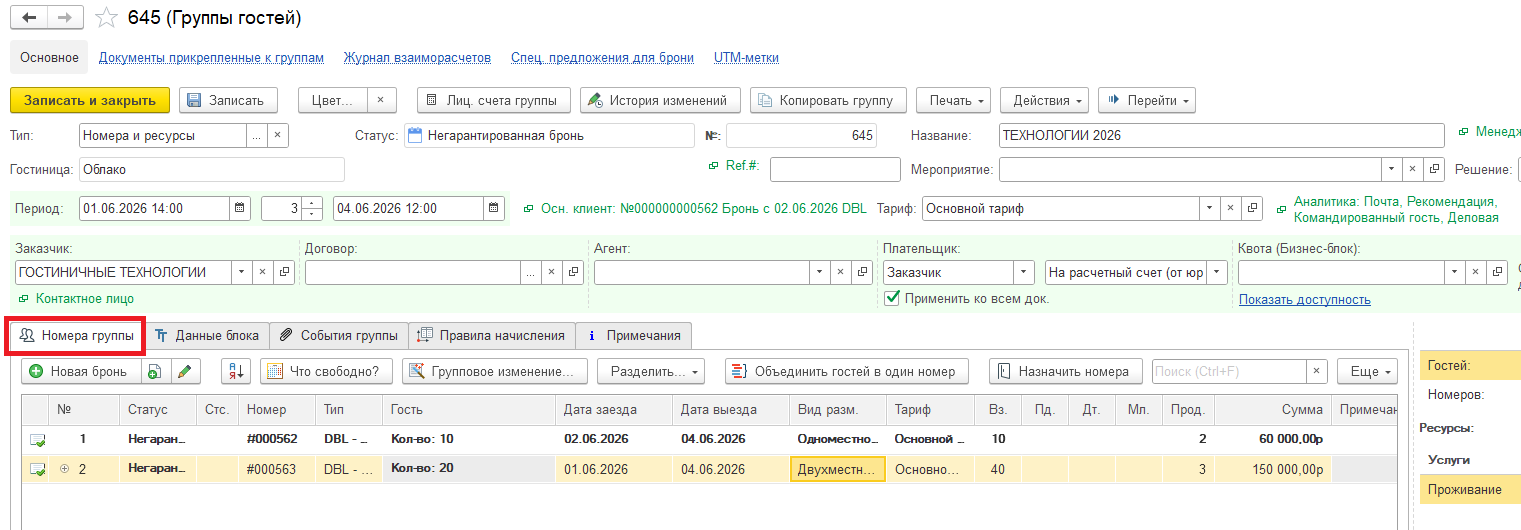Open the Договор item form icon

pos(573,272)
